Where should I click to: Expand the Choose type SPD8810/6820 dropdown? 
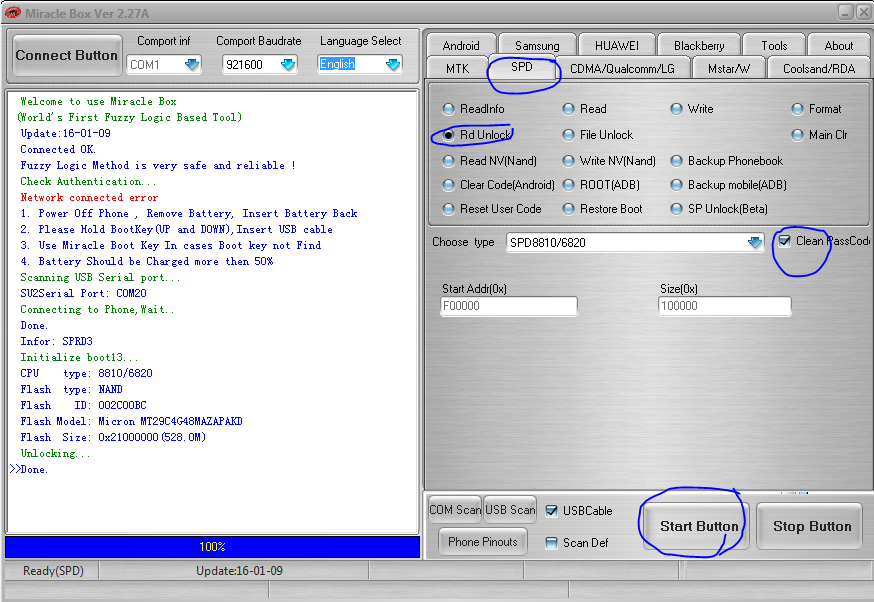(x=755, y=242)
